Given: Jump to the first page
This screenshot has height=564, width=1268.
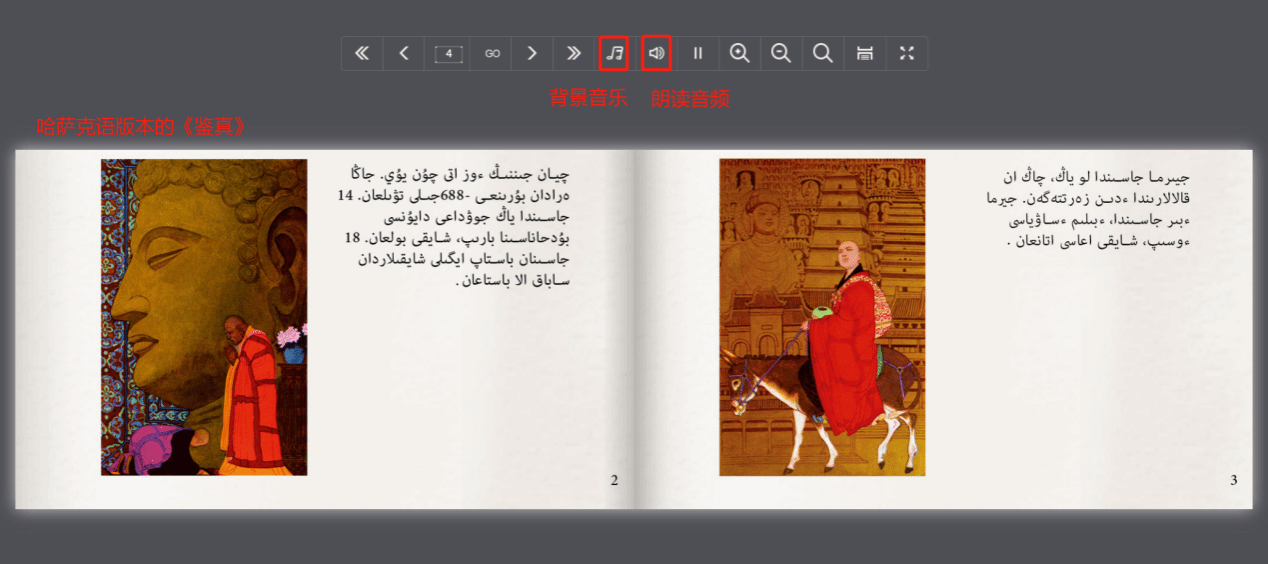Looking at the screenshot, I should 362,54.
